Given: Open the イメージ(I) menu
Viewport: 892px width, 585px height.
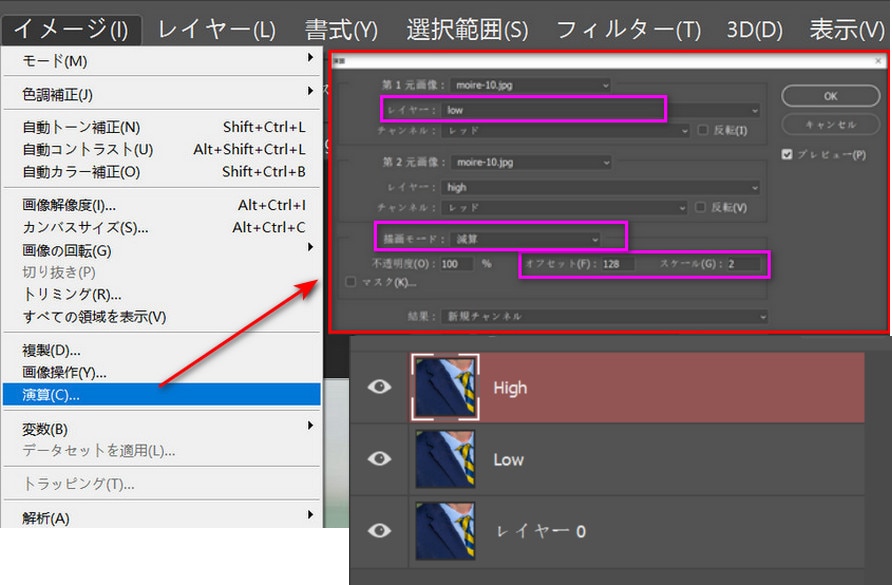Looking at the screenshot, I should [x=71, y=29].
